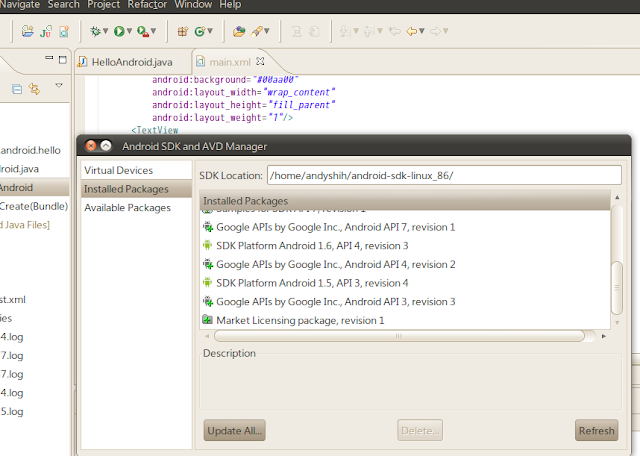Click the Previous Annotation toolbar icon
Viewport: 640px width, 456px height.
[369, 31]
